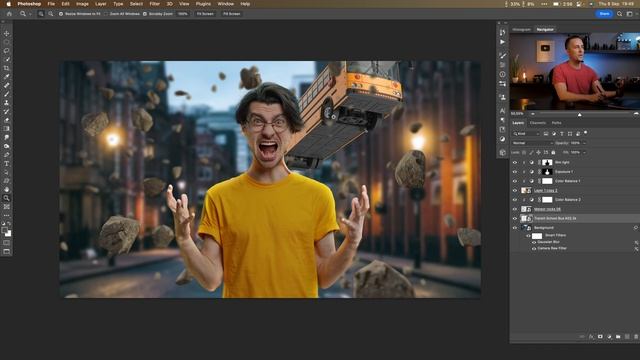Open the Filter menu

tap(154, 4)
